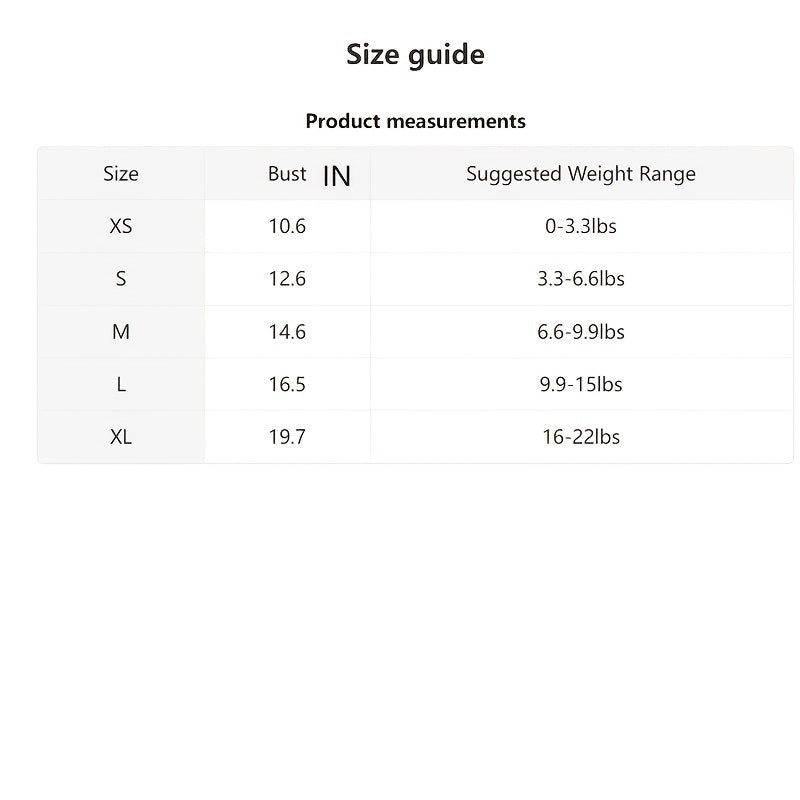Click the 16-22lbs weight range
Image resolution: width=800 pixels, height=800 pixels.
[x=581, y=437]
